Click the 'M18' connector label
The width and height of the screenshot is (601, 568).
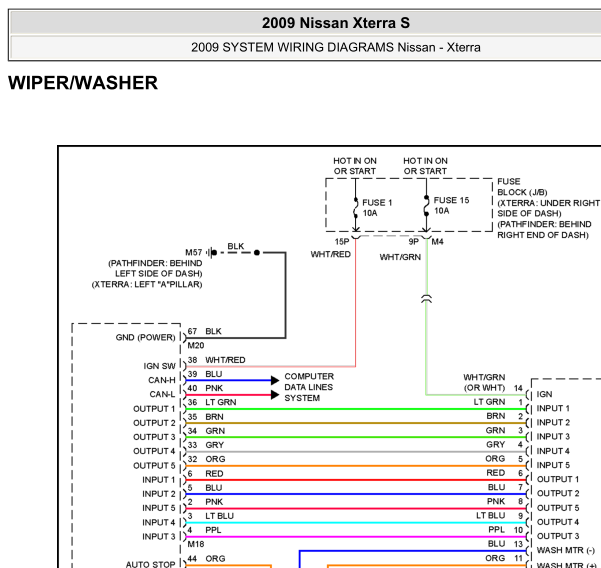pos(195,544)
